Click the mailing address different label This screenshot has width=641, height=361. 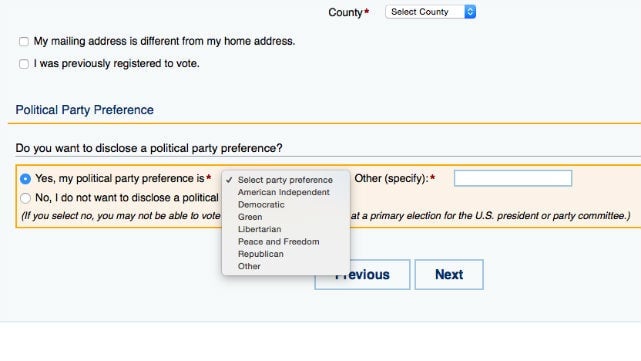164,41
